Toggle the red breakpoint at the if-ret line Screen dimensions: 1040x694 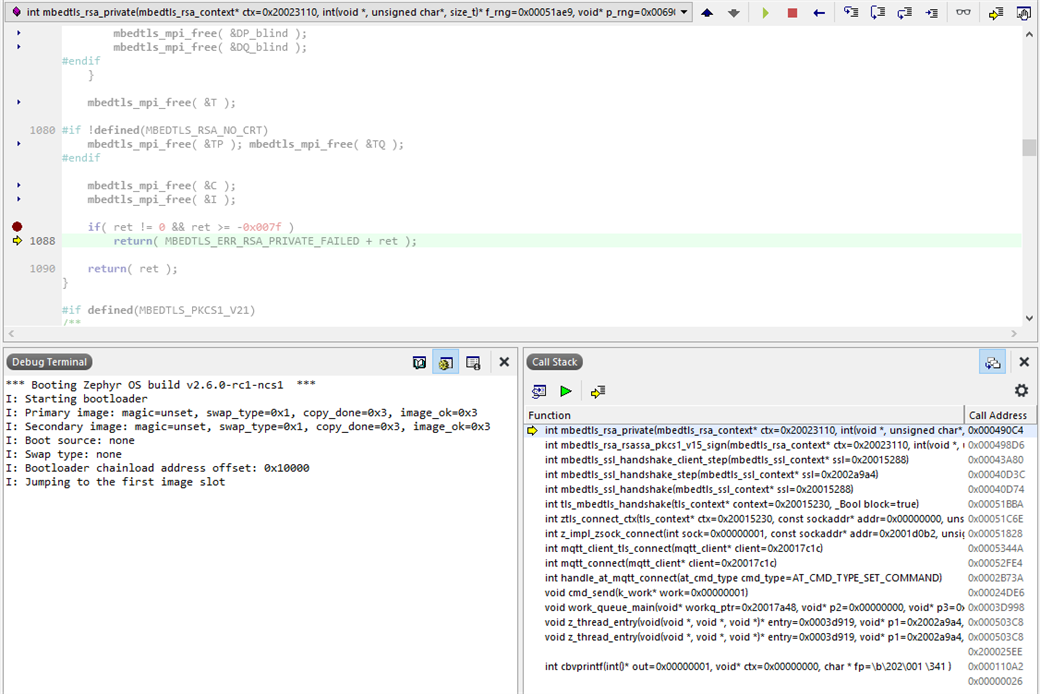point(17,227)
